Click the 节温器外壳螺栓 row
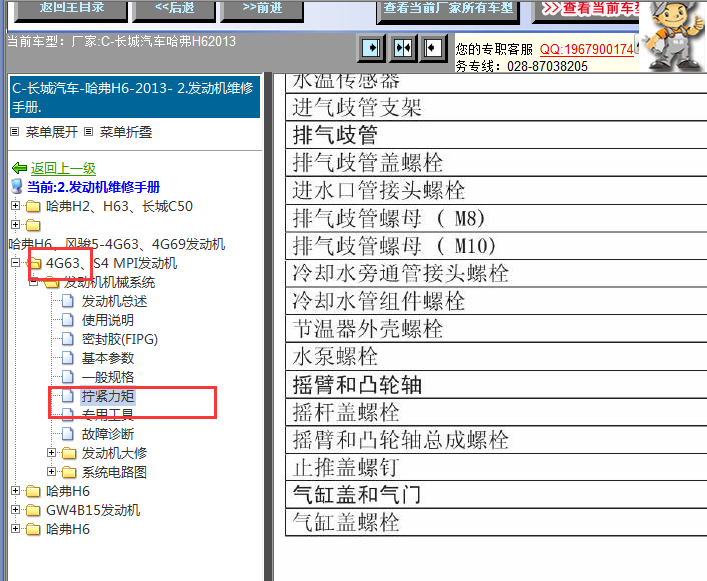707x581 pixels. (496, 329)
